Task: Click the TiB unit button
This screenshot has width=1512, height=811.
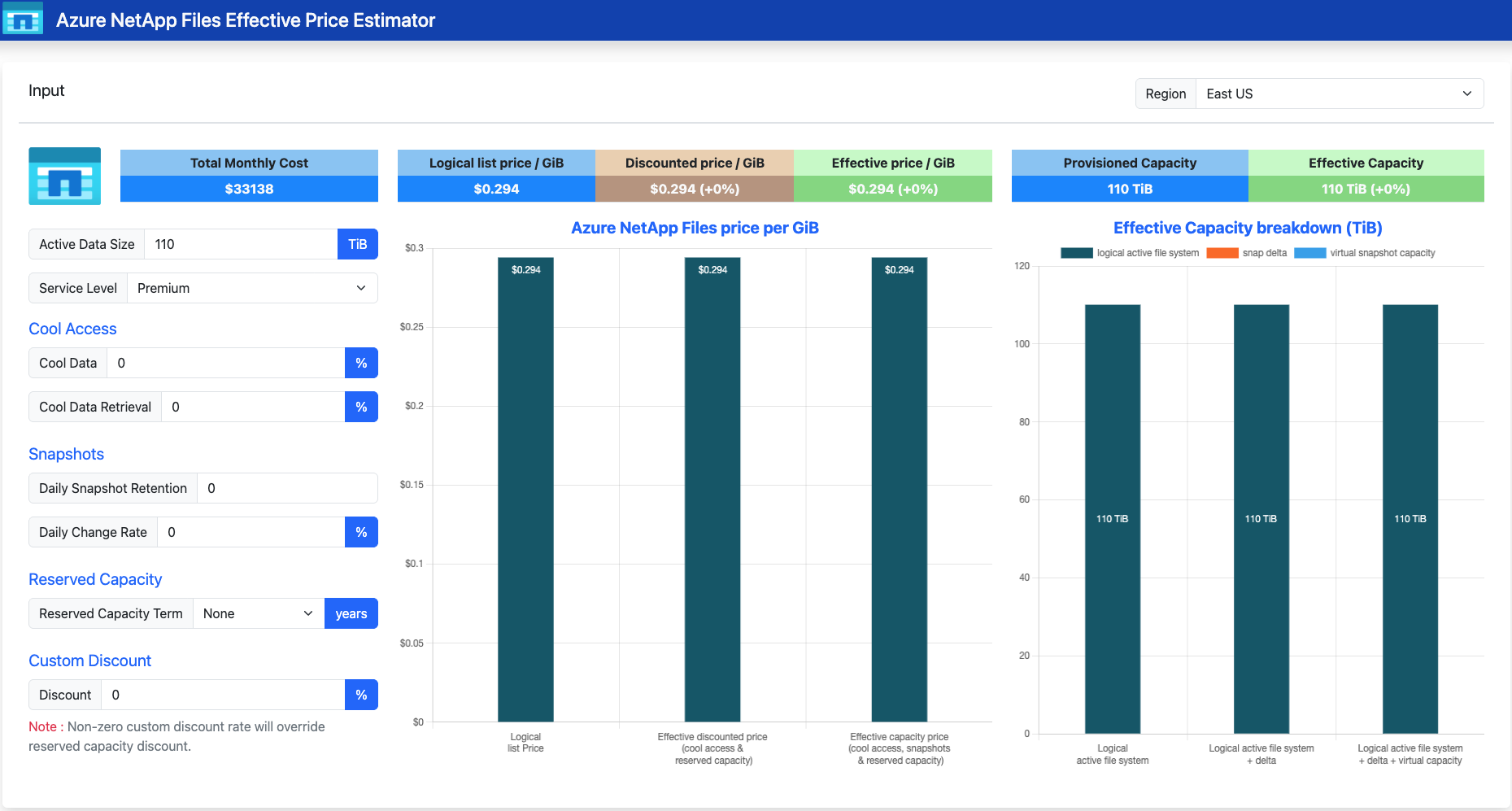Action: 358,244
